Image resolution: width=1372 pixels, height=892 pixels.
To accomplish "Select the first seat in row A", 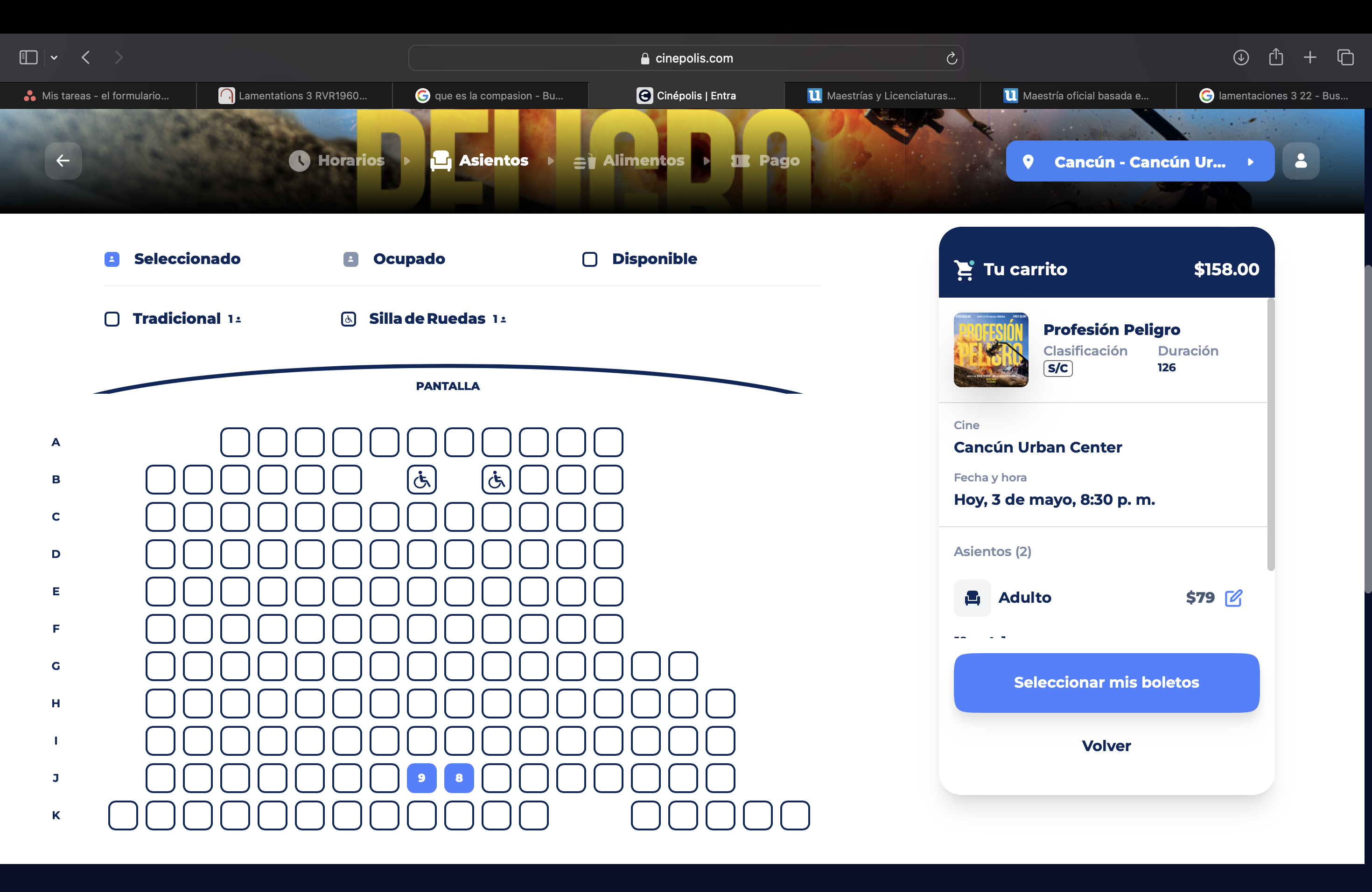I will pos(235,442).
